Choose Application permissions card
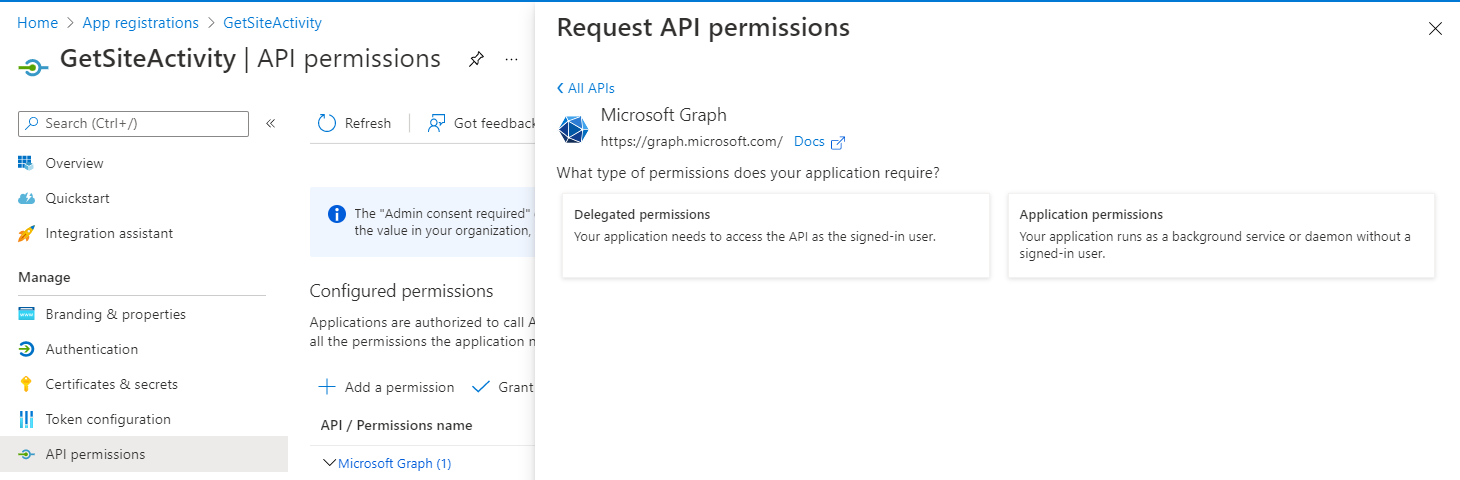 tap(1221, 235)
